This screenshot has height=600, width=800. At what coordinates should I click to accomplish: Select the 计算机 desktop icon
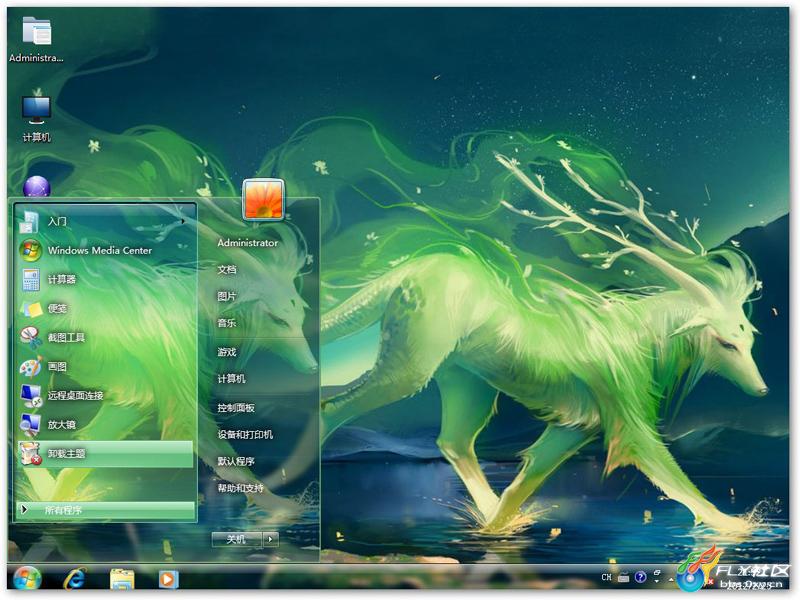click(36, 116)
